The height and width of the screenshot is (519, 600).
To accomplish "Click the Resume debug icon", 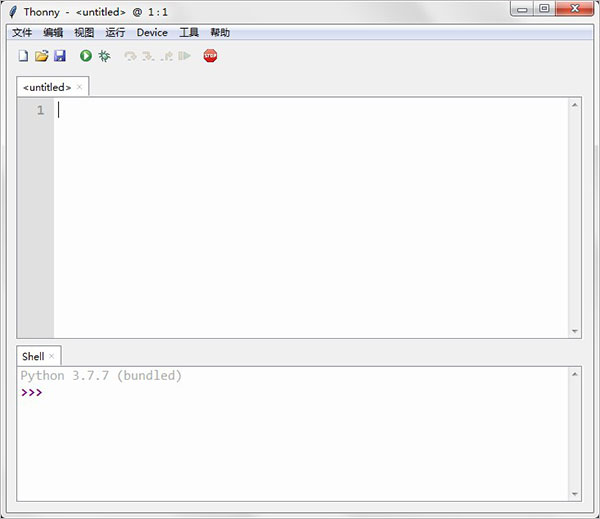I will click(x=184, y=56).
